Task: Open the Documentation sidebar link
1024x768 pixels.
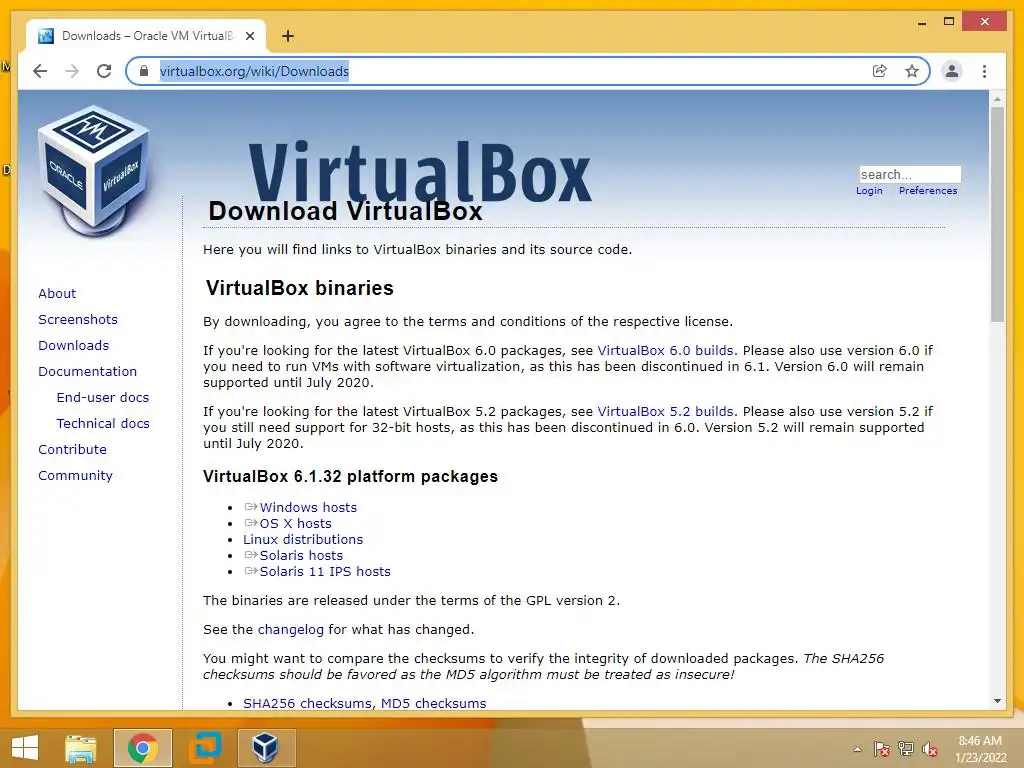Action: (x=88, y=372)
